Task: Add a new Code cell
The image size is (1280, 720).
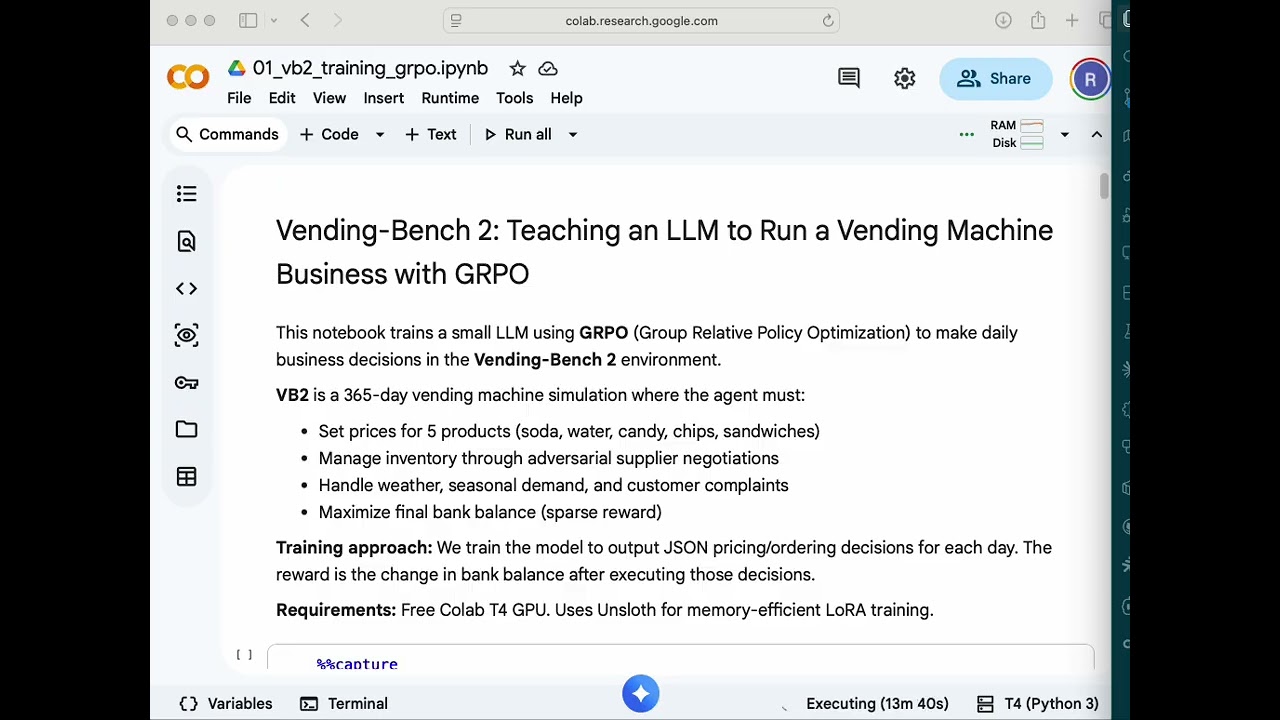Action: tap(329, 134)
